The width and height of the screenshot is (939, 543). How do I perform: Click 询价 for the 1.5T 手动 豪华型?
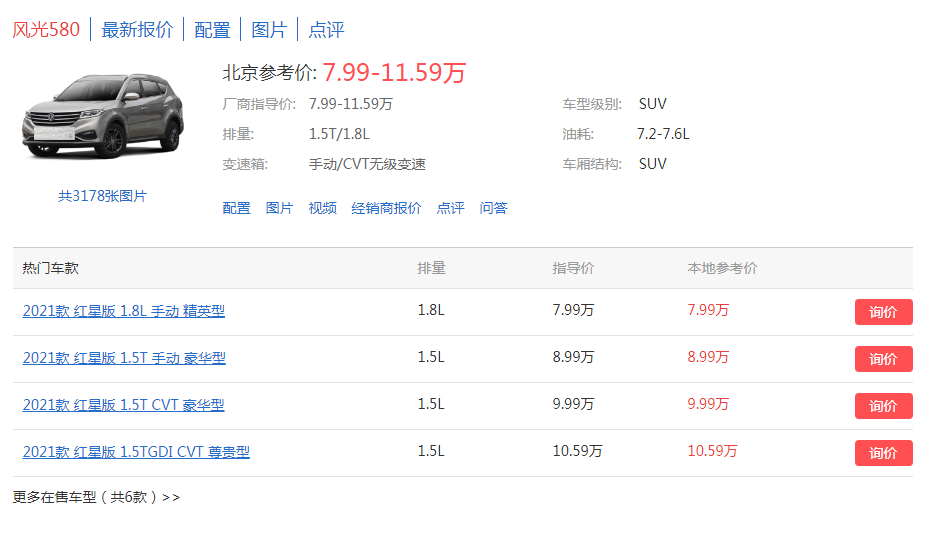tap(883, 359)
